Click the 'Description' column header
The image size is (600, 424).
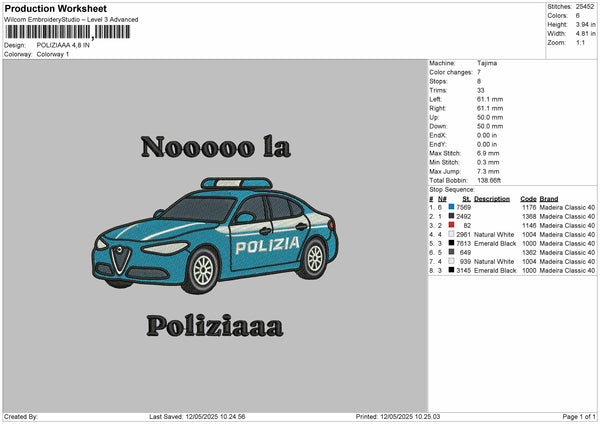coord(492,199)
